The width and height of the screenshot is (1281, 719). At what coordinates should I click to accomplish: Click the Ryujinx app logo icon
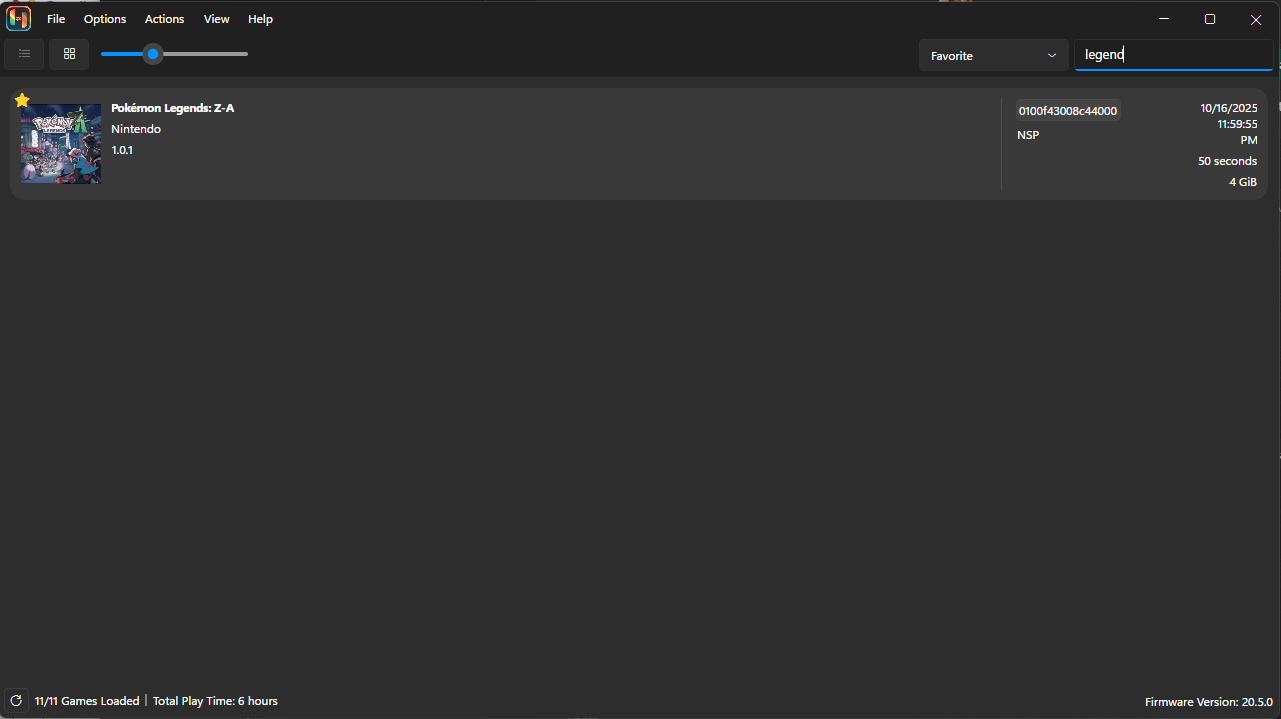pyautogui.click(x=19, y=19)
